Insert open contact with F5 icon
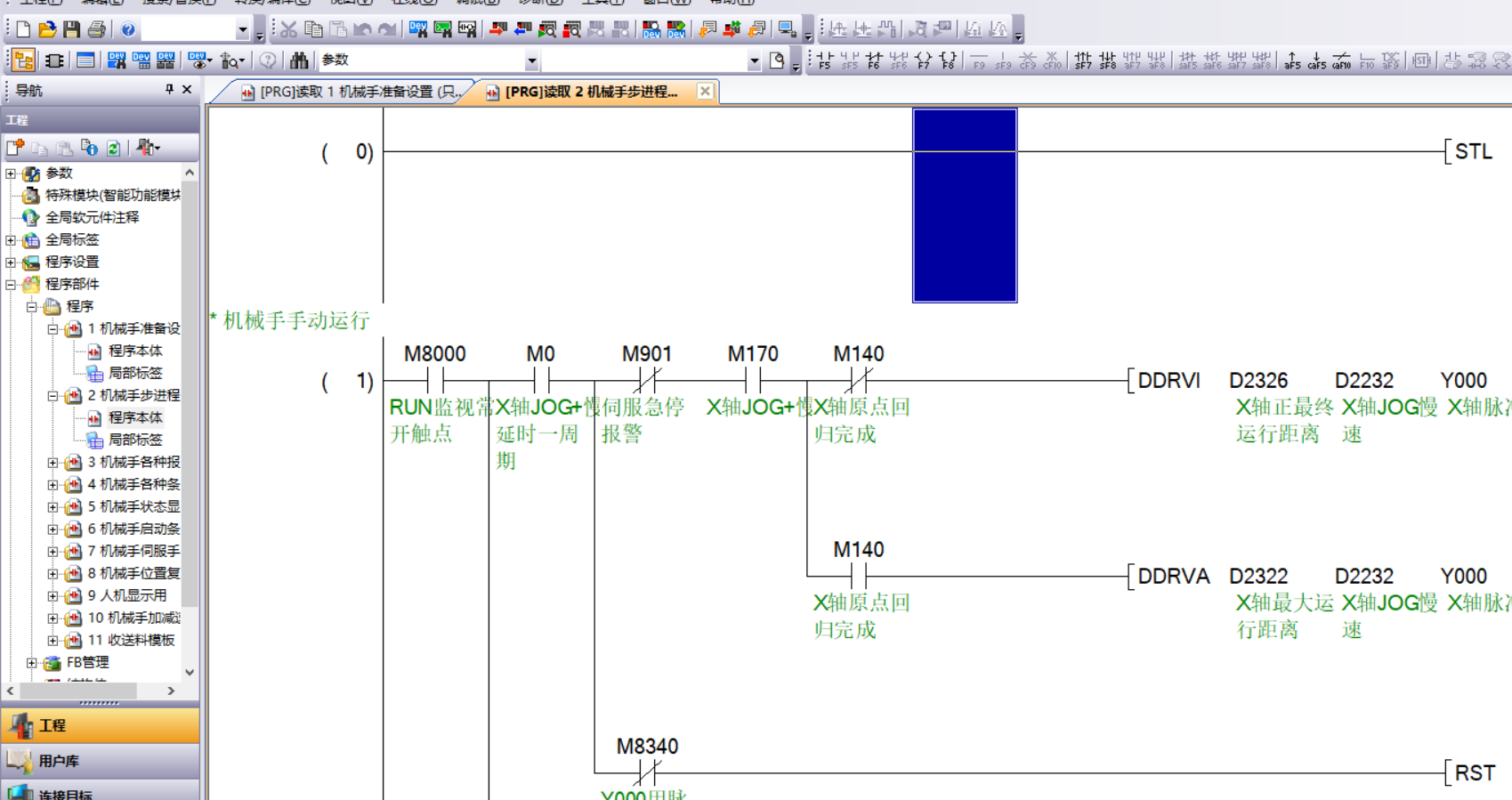 (825, 61)
